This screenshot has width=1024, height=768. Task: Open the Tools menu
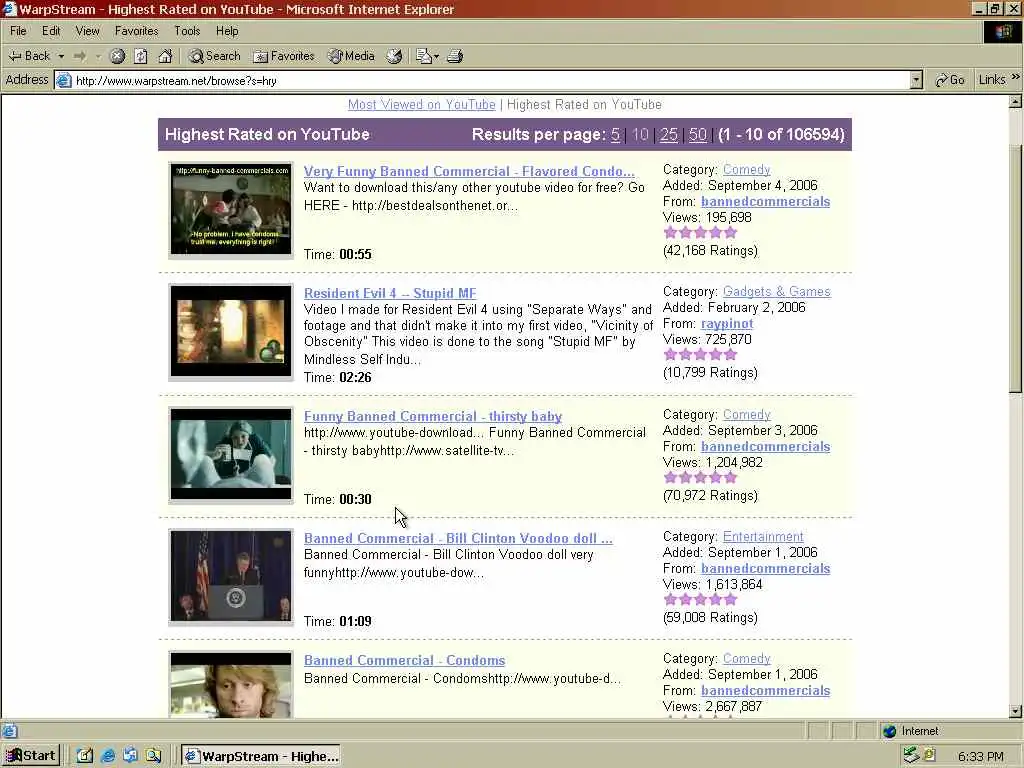[x=187, y=31]
